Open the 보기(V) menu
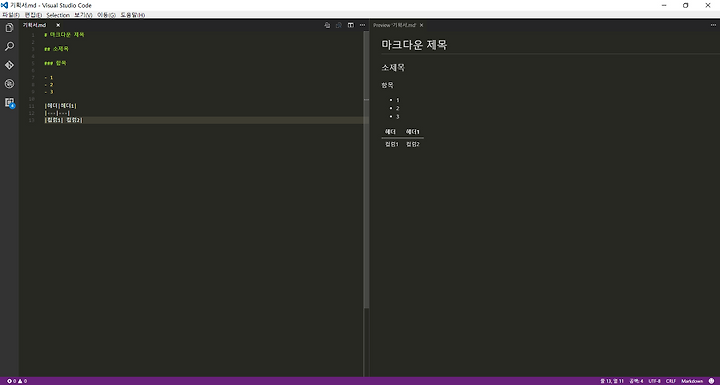This screenshot has width=720, height=385. coord(83,15)
